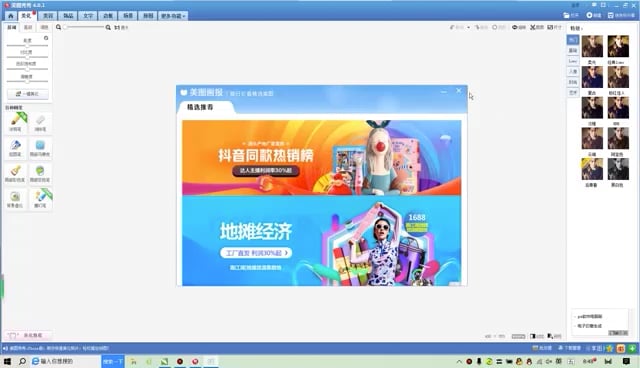Image resolution: width=640 pixels, height=368 pixels.
Task: Switch to the 文字 tab
Action: point(88,16)
